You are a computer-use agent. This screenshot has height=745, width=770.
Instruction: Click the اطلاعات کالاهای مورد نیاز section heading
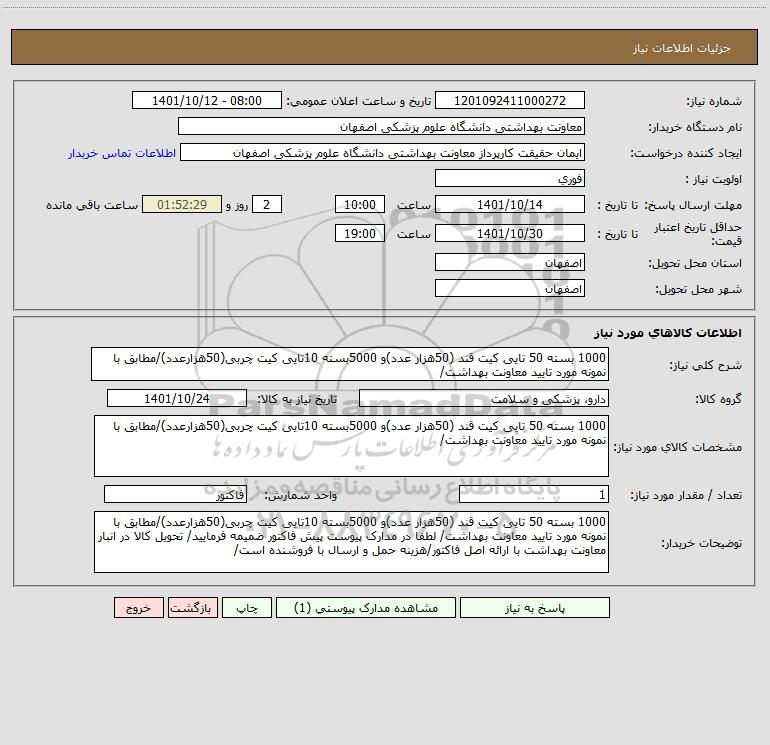(667, 333)
